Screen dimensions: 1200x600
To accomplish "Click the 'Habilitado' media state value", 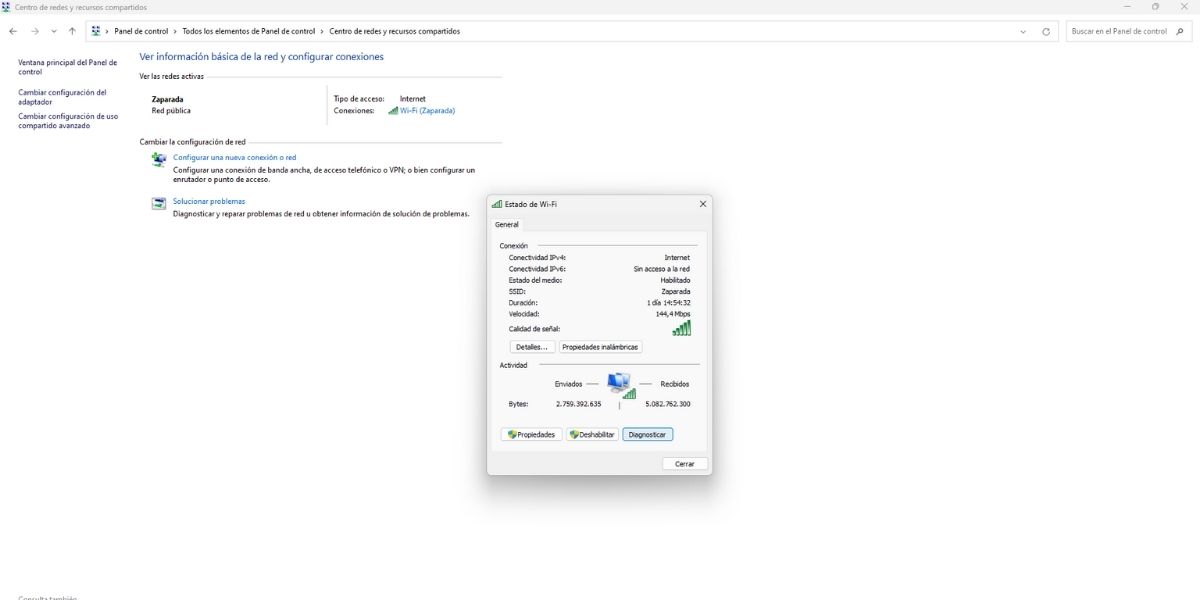I will coord(675,280).
